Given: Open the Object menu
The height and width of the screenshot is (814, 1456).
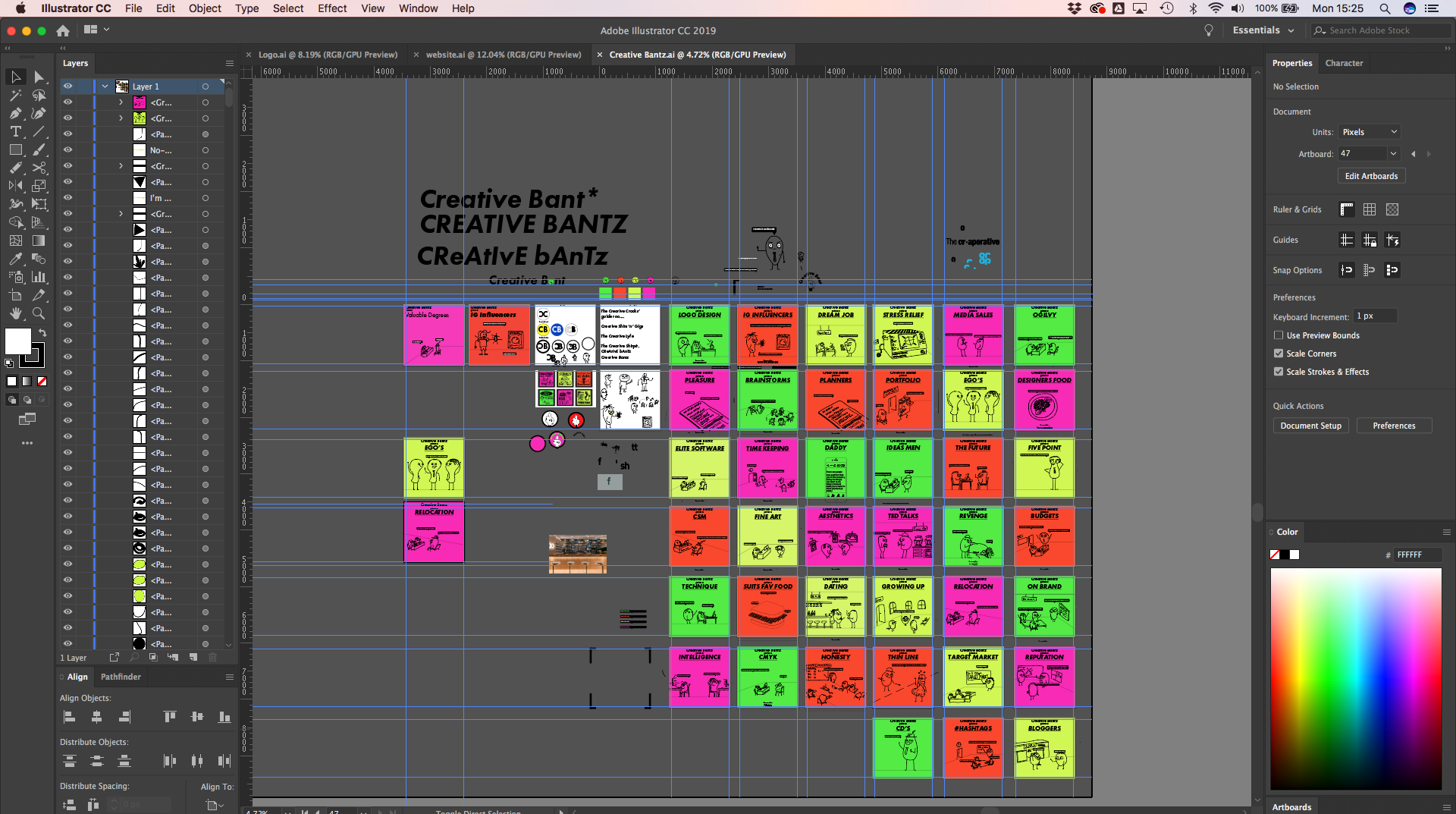Looking at the screenshot, I should tap(205, 8).
